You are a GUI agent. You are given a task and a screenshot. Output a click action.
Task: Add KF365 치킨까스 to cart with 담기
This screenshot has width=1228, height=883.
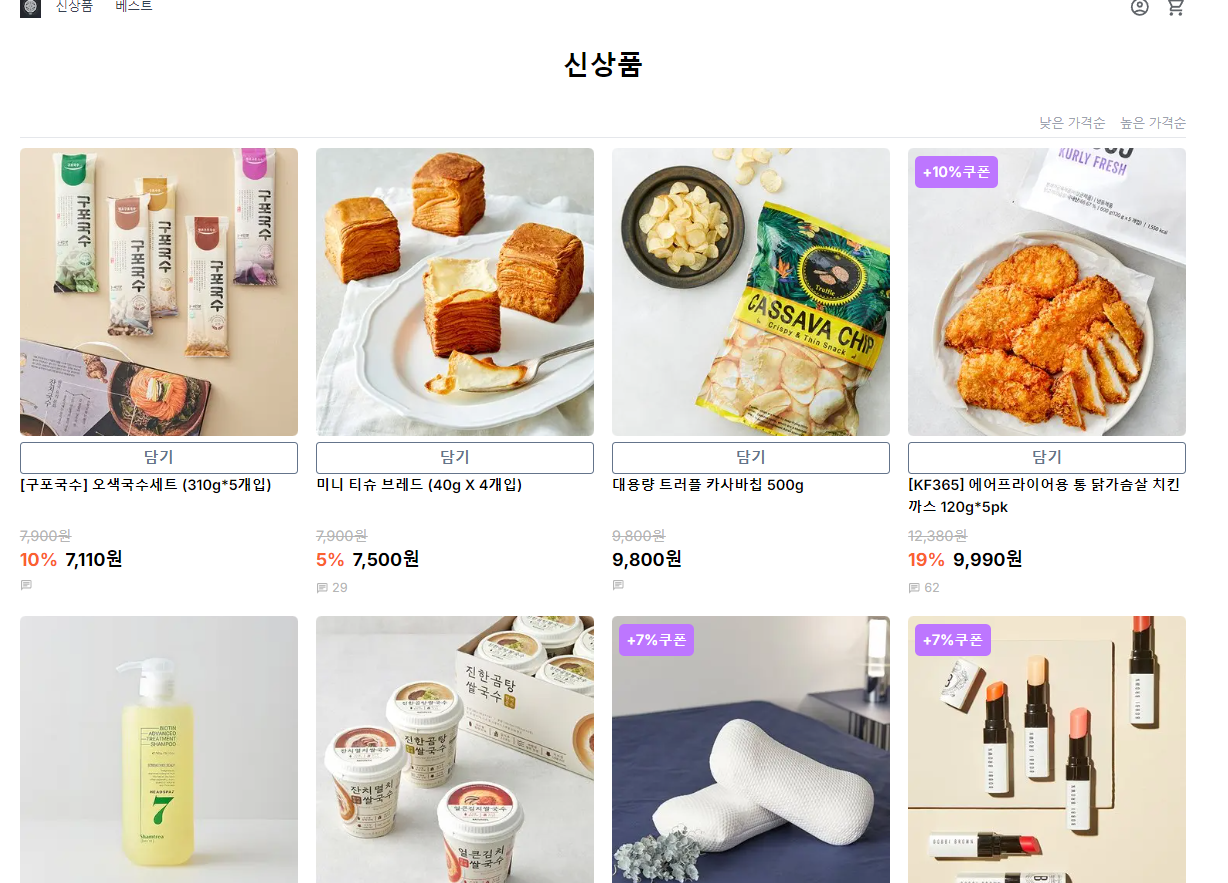[1047, 458]
